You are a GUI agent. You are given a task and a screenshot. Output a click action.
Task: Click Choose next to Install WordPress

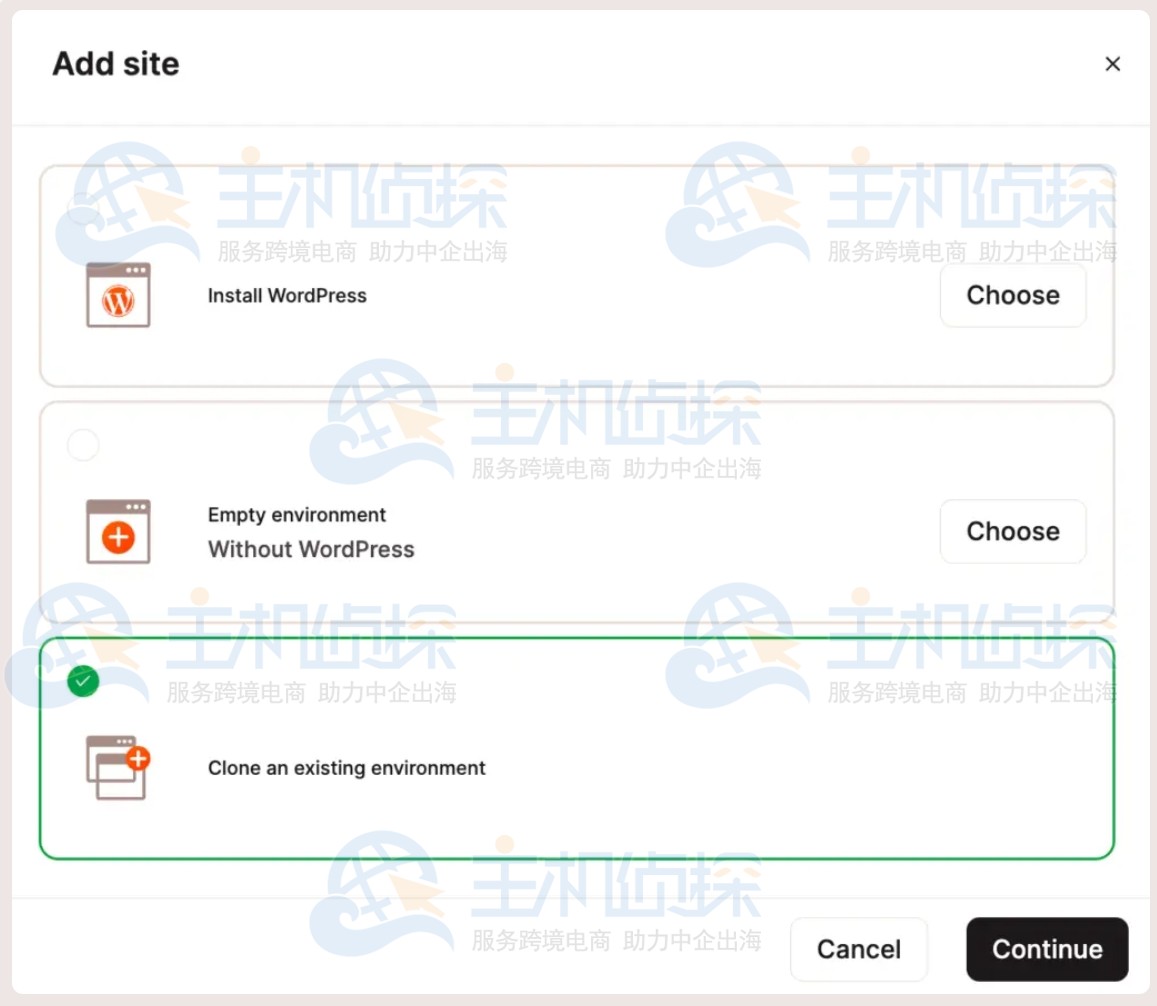click(1012, 295)
